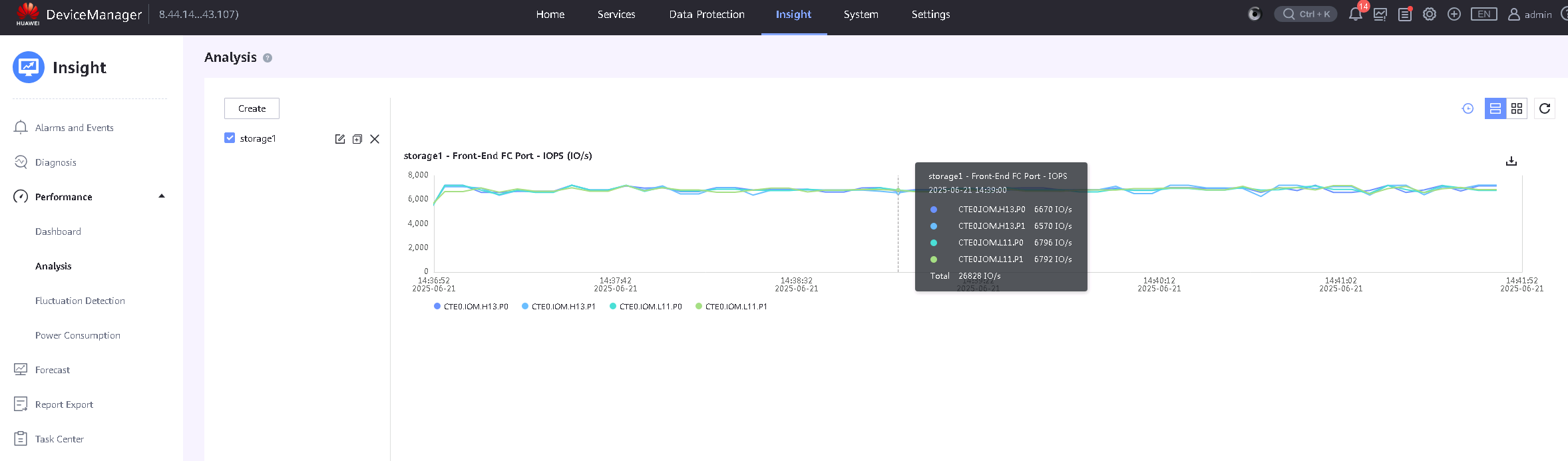The height and width of the screenshot is (461, 1568).
Task: Switch to grid layout view
Action: pos(1517,108)
